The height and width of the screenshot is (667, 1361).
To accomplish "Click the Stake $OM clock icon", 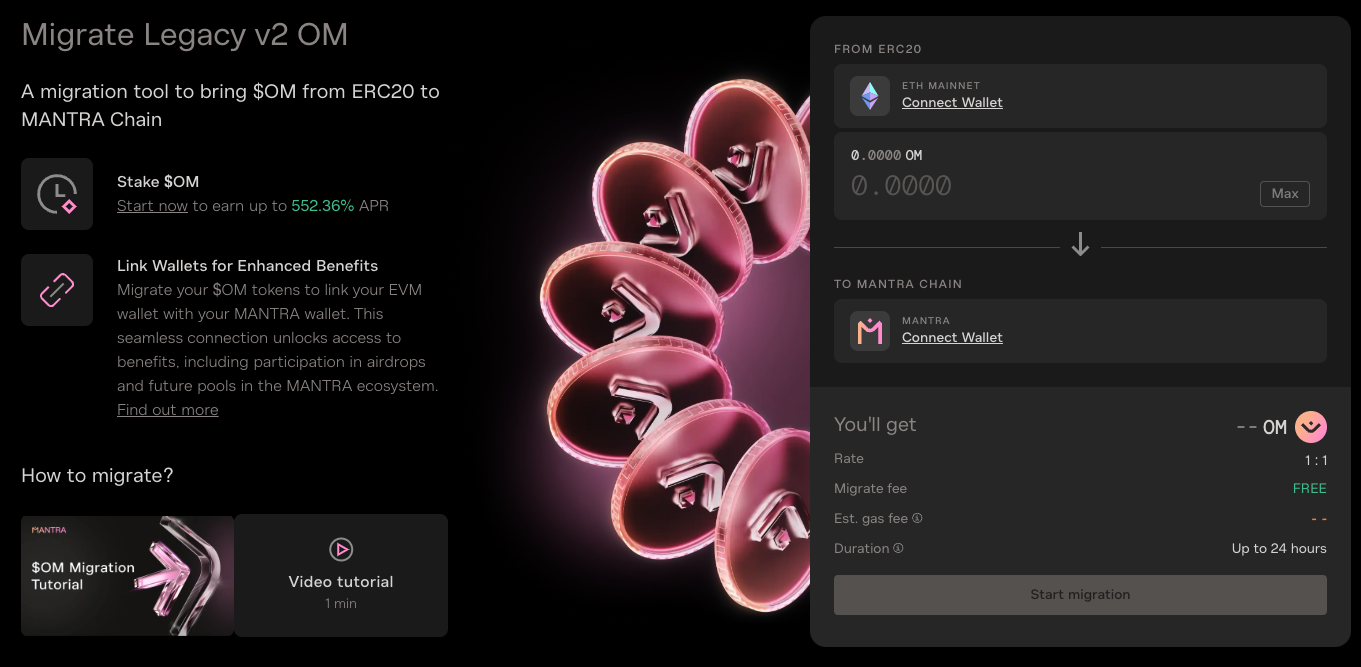I will pos(57,194).
